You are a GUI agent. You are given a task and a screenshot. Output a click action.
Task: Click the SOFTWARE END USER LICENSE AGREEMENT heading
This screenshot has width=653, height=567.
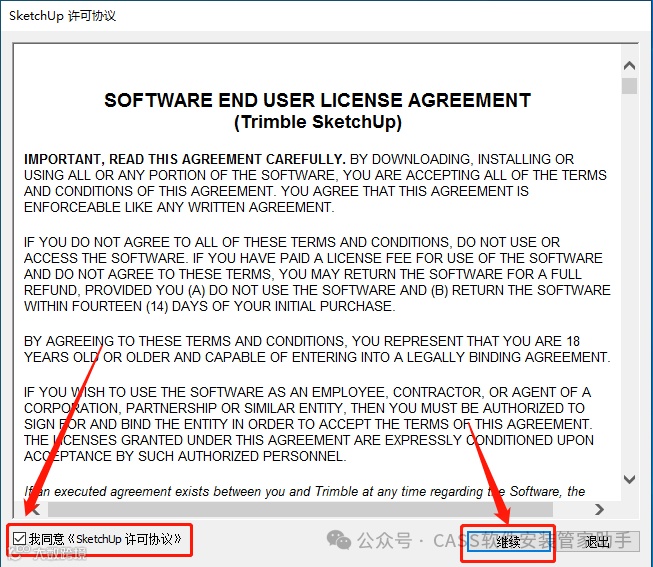tap(317, 100)
